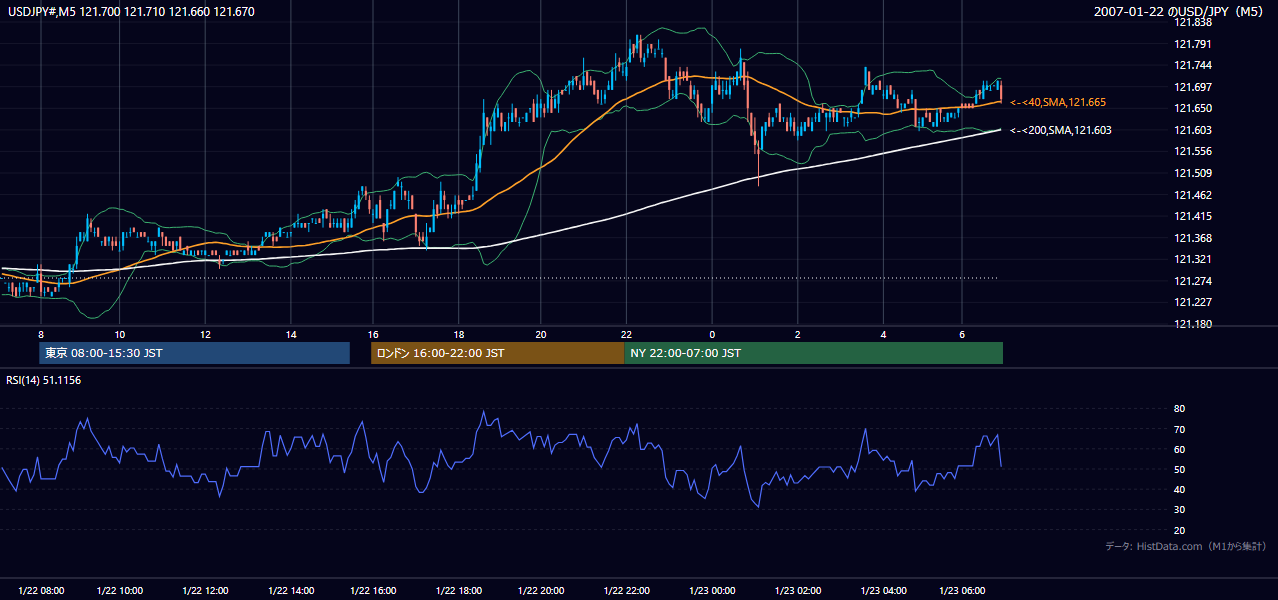Click price axis value 121.838

[x=1193, y=22]
